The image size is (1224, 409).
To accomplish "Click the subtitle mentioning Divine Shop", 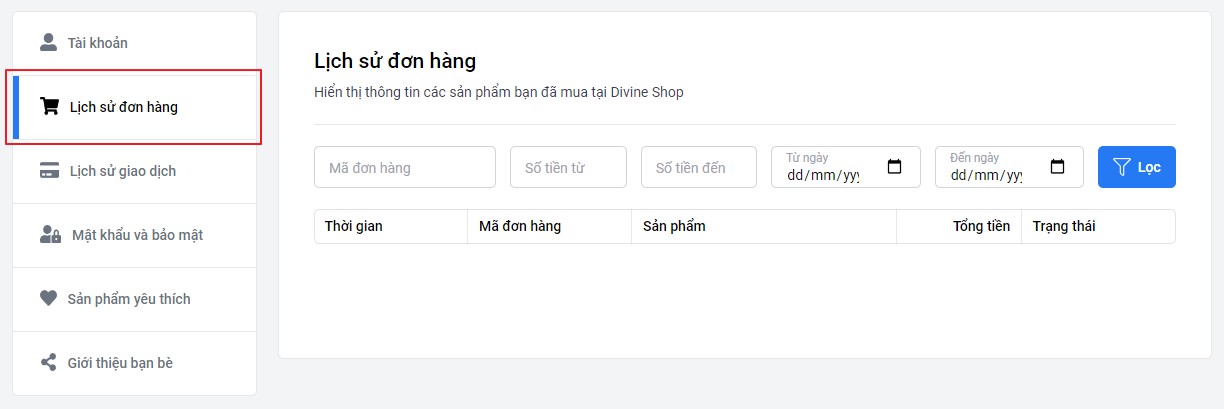I will [499, 92].
